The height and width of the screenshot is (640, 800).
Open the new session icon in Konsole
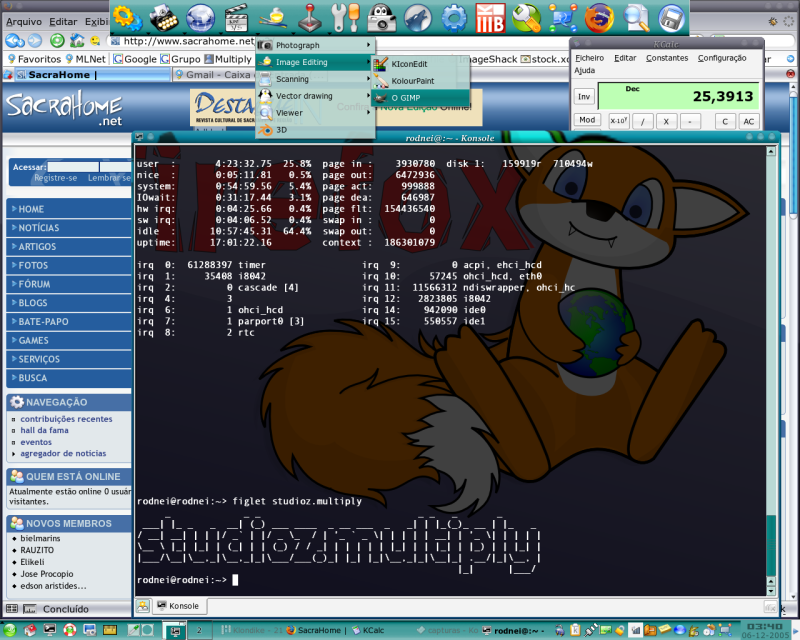[143, 606]
